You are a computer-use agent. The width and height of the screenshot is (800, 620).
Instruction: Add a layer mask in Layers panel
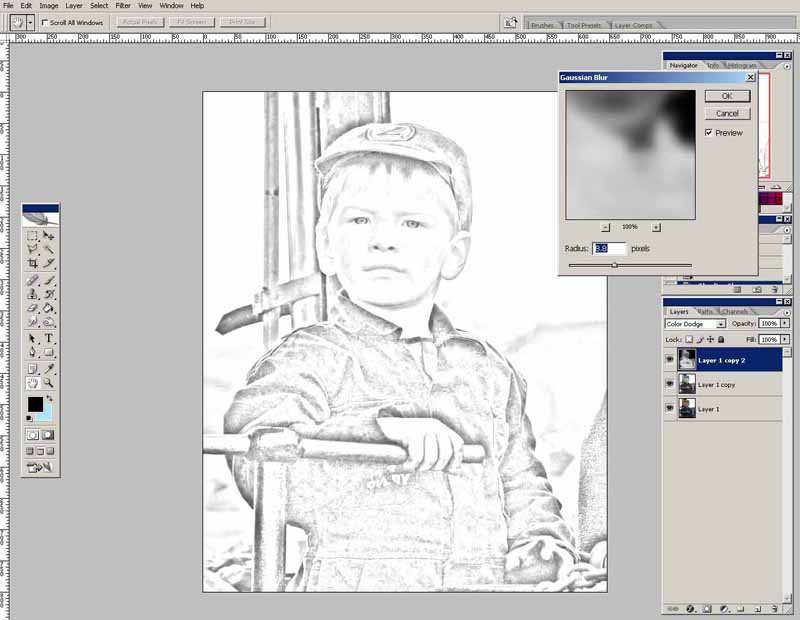coord(707,609)
